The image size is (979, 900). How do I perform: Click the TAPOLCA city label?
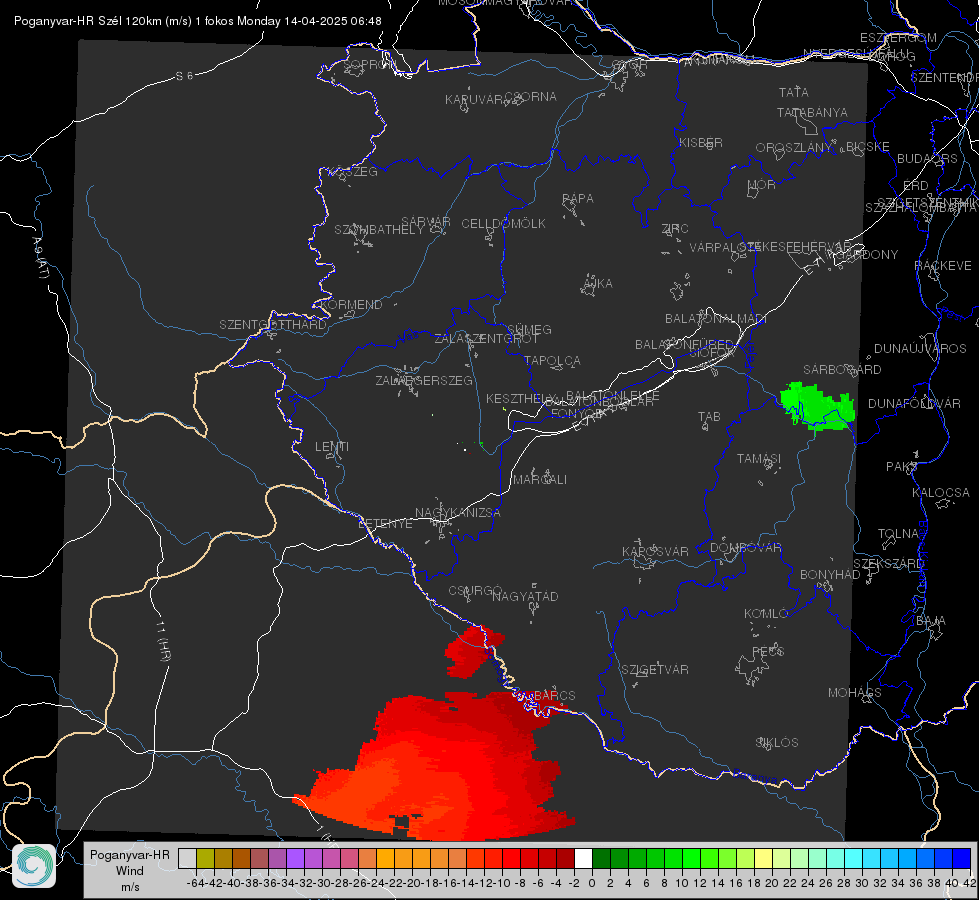point(553,361)
